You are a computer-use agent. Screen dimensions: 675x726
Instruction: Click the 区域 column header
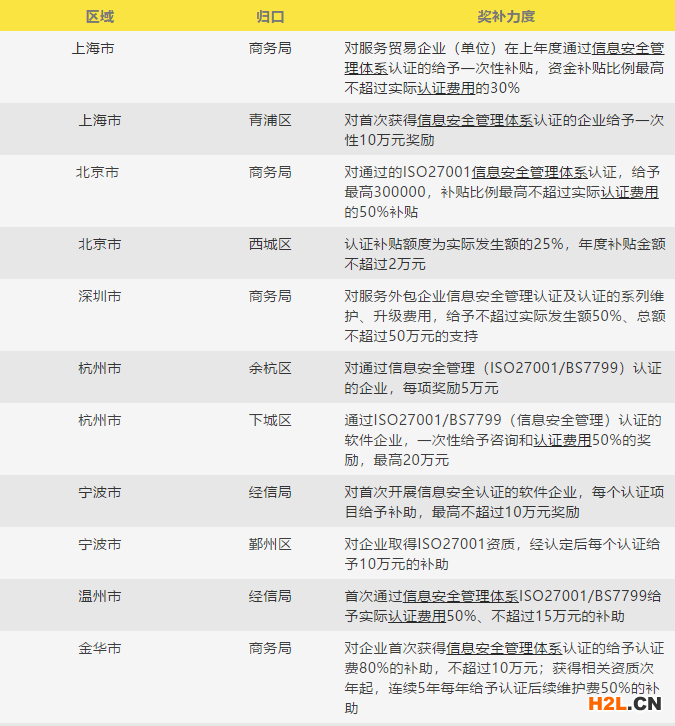click(x=99, y=17)
